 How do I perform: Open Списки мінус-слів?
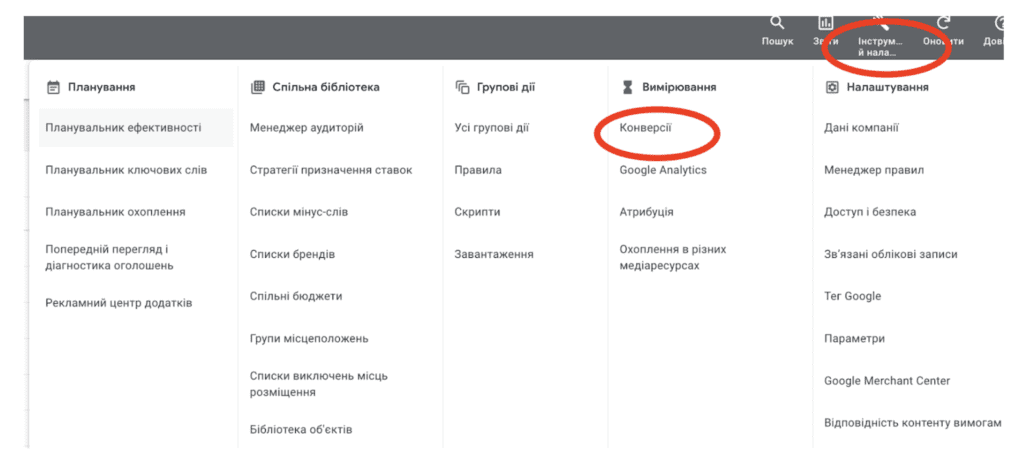point(299,212)
